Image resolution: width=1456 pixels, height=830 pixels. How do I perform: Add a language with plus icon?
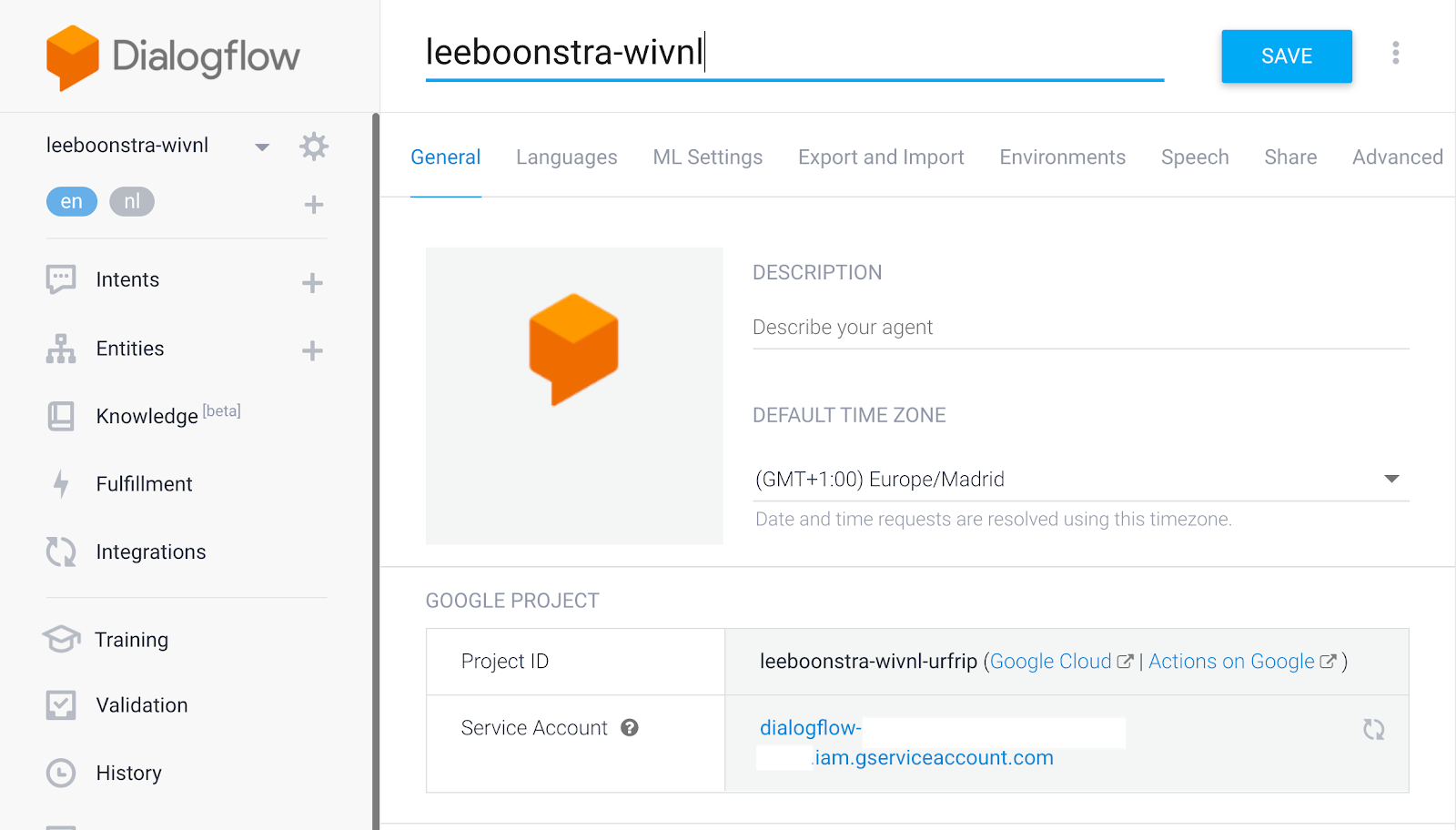(313, 205)
